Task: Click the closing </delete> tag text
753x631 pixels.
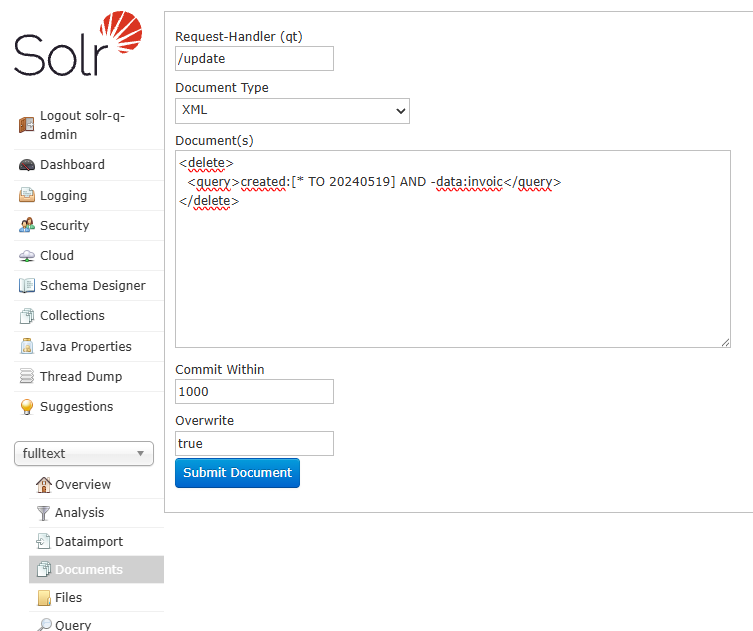Action: pos(209,201)
